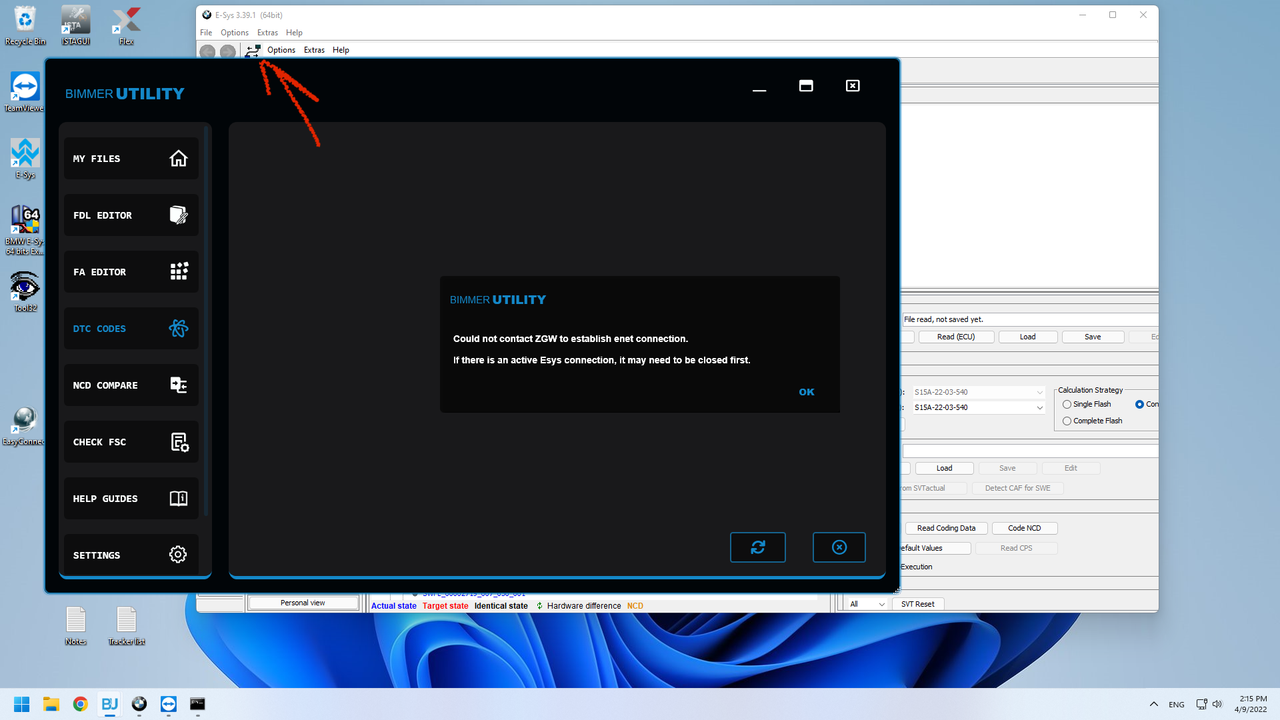1280x720 pixels.
Task: Click Read (ECU) button in E-Sys
Action: [956, 337]
